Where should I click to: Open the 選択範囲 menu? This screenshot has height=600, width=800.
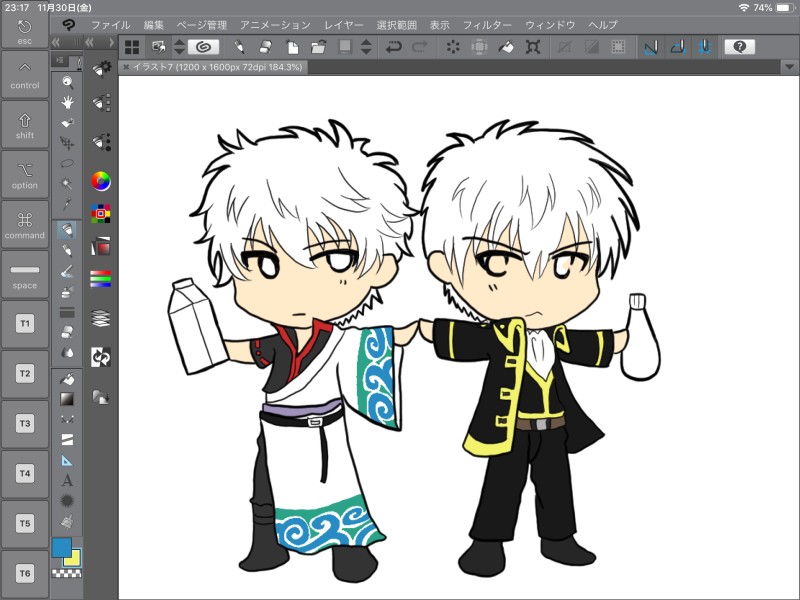click(x=396, y=25)
